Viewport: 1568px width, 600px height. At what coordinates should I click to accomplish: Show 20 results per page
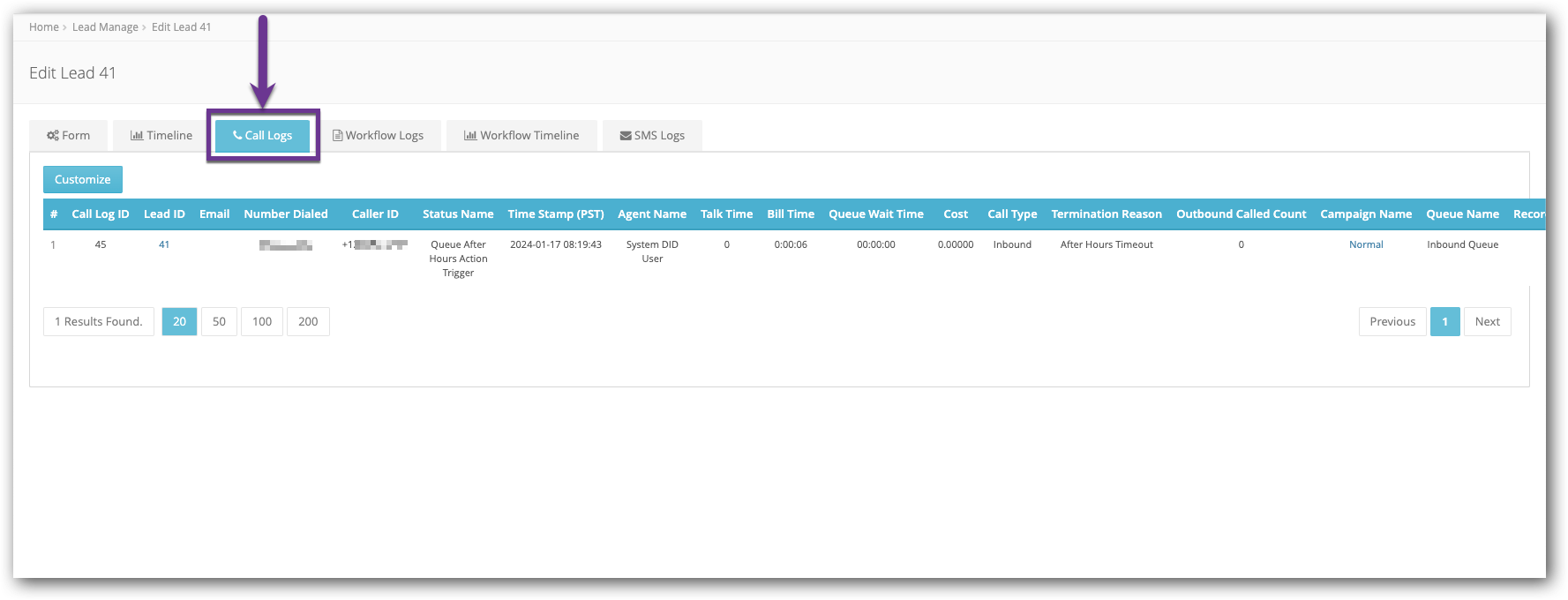click(x=179, y=321)
